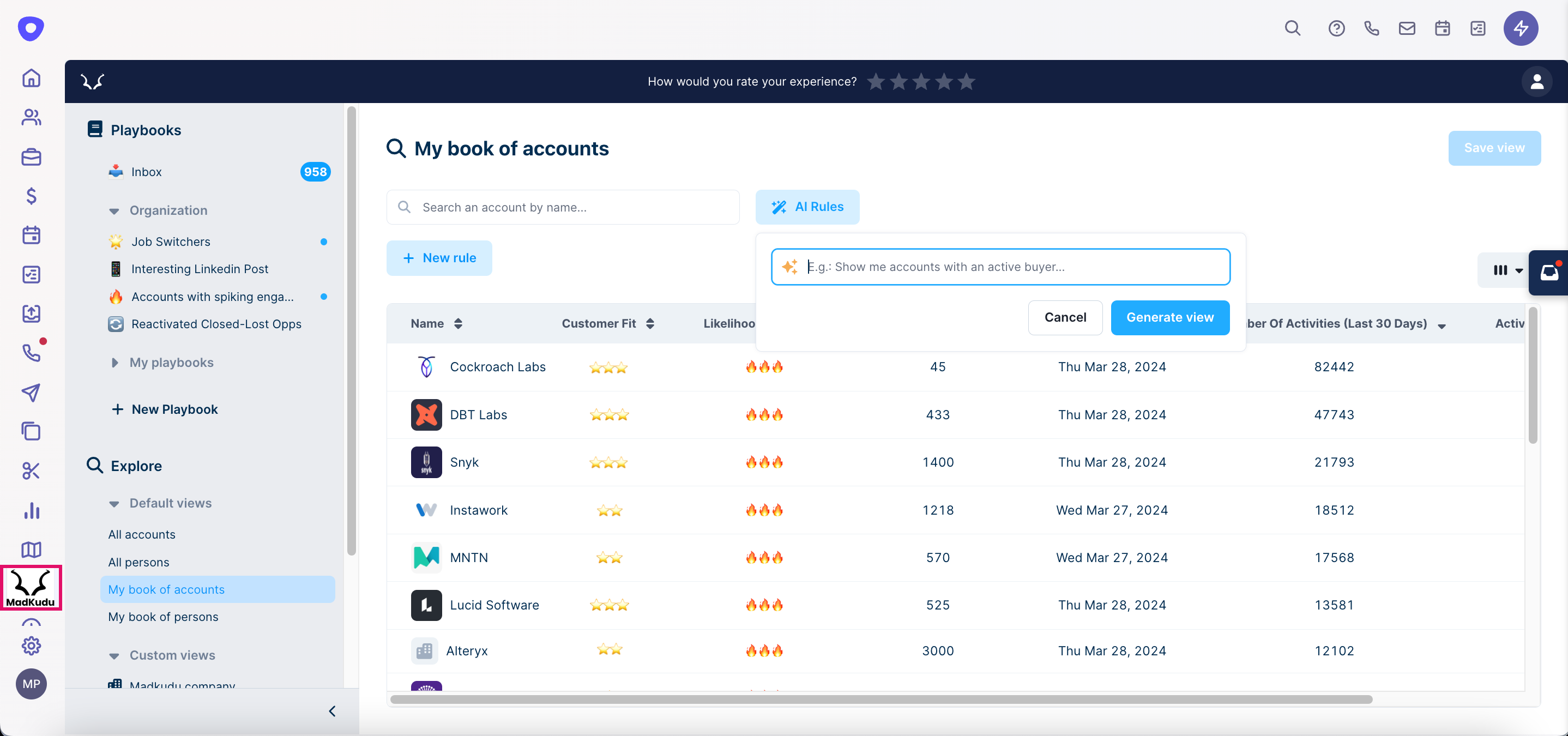Rate experience with the third star
Image resolution: width=1568 pixels, height=736 pixels.
pos(921,81)
